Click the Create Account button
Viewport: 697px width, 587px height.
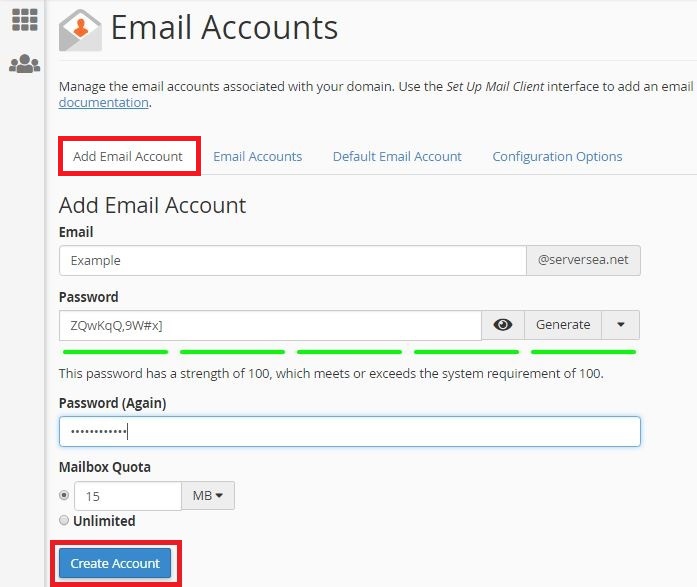click(115, 563)
